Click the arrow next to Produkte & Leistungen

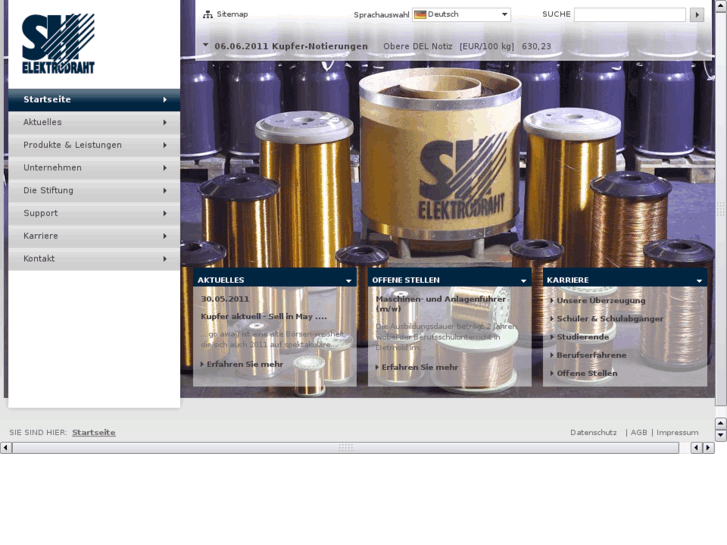(x=165, y=145)
